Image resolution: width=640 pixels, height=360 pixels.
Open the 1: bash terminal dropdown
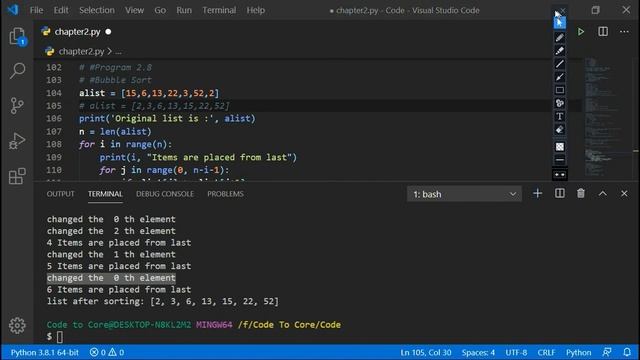464,194
